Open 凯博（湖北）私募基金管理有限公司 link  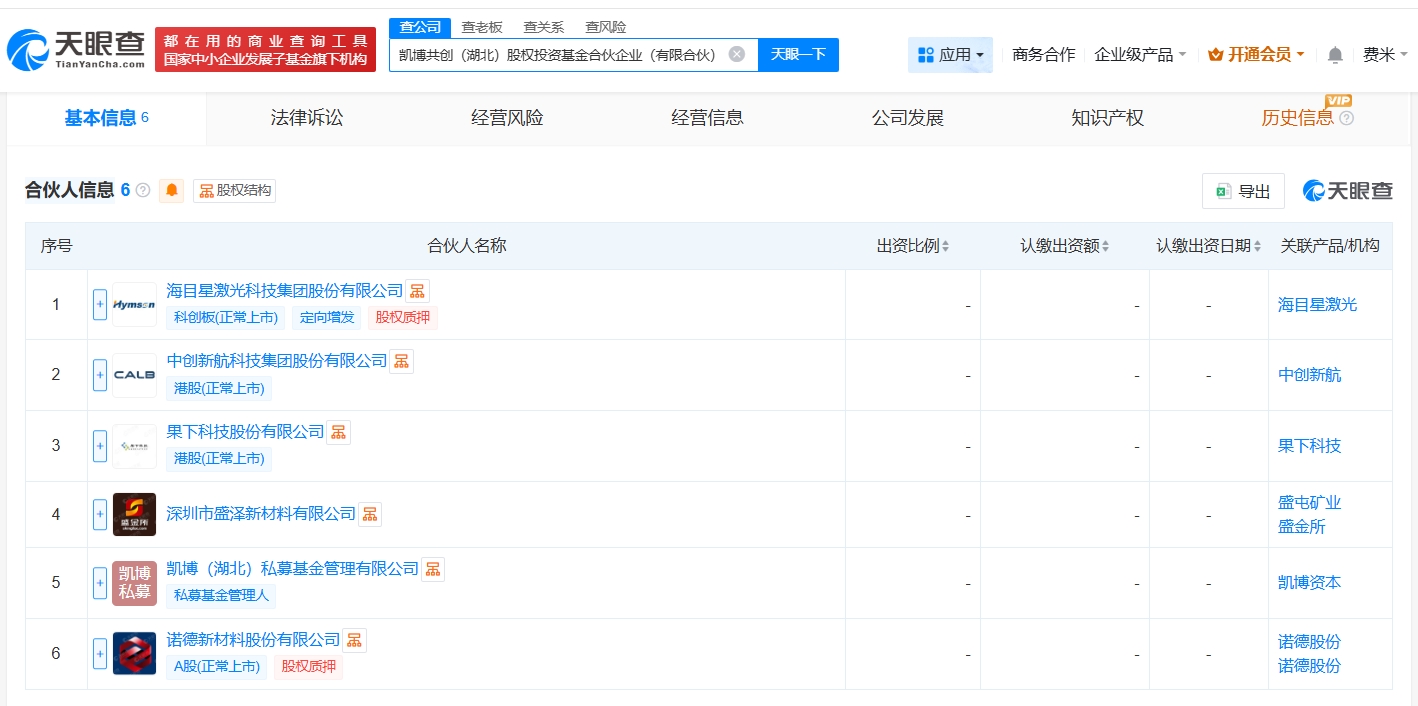click(x=293, y=569)
